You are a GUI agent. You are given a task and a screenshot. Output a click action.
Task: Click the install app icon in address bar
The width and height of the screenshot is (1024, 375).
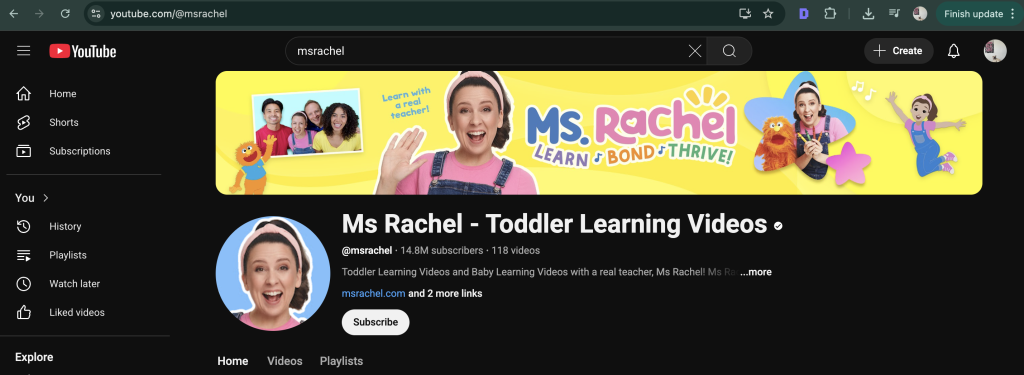744,14
